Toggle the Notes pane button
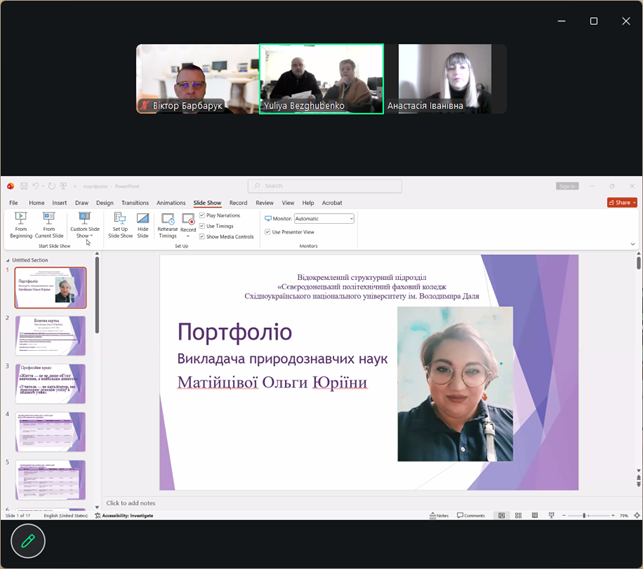Screen dimensions: 643x569 [x=439, y=515]
